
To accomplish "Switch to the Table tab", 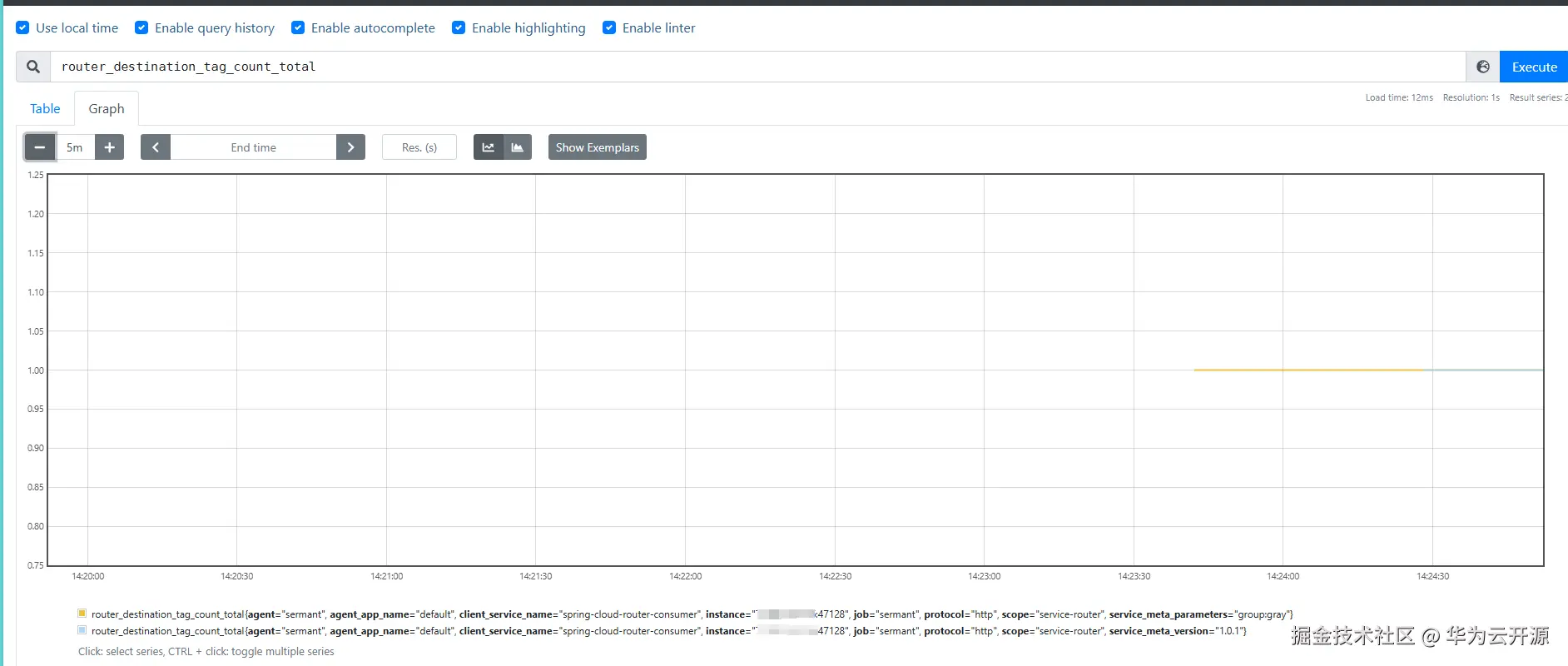I will (45, 108).
